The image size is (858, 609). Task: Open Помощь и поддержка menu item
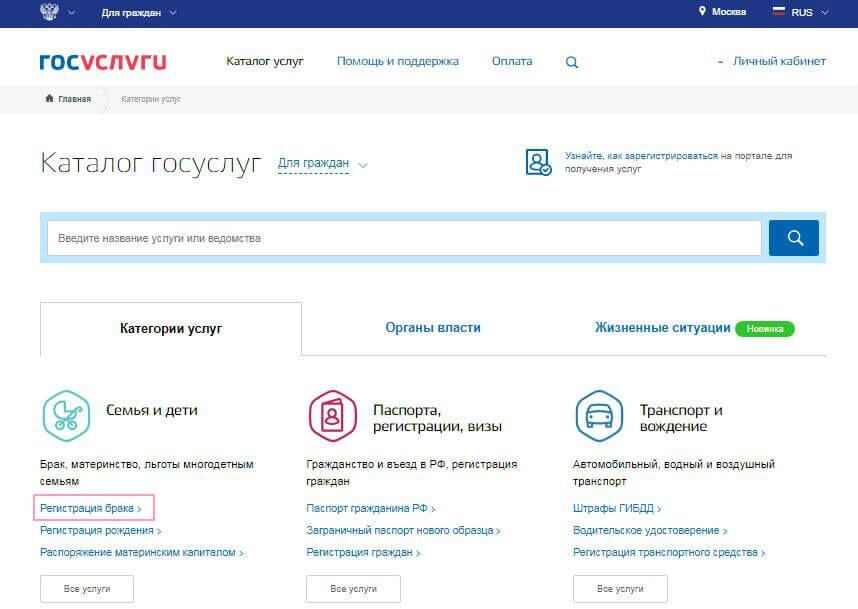click(397, 61)
